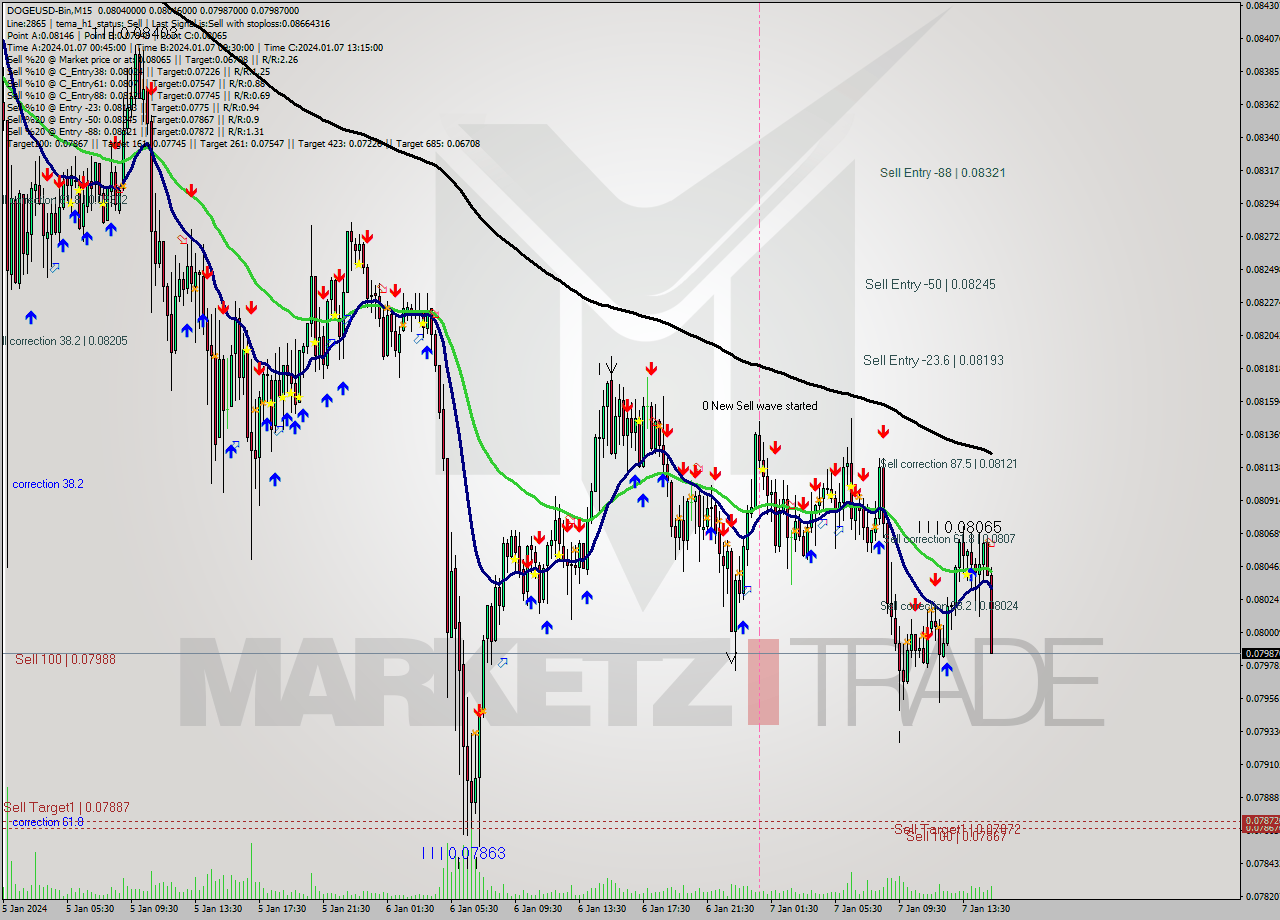The width and height of the screenshot is (1280, 920).
Task: Click the 'Sell Entry -23.6 | 0.08193' label
Action: click(x=933, y=360)
